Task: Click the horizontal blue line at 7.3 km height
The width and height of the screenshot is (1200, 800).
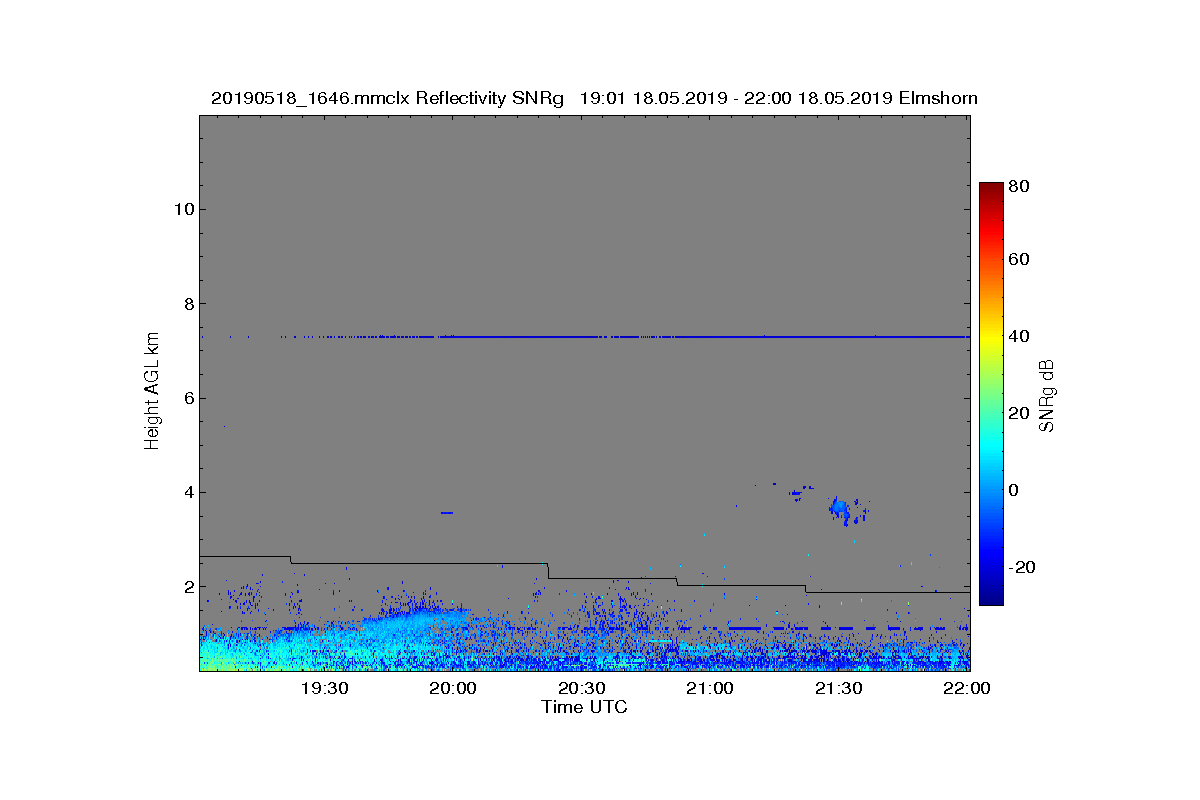Action: pyautogui.click(x=585, y=337)
